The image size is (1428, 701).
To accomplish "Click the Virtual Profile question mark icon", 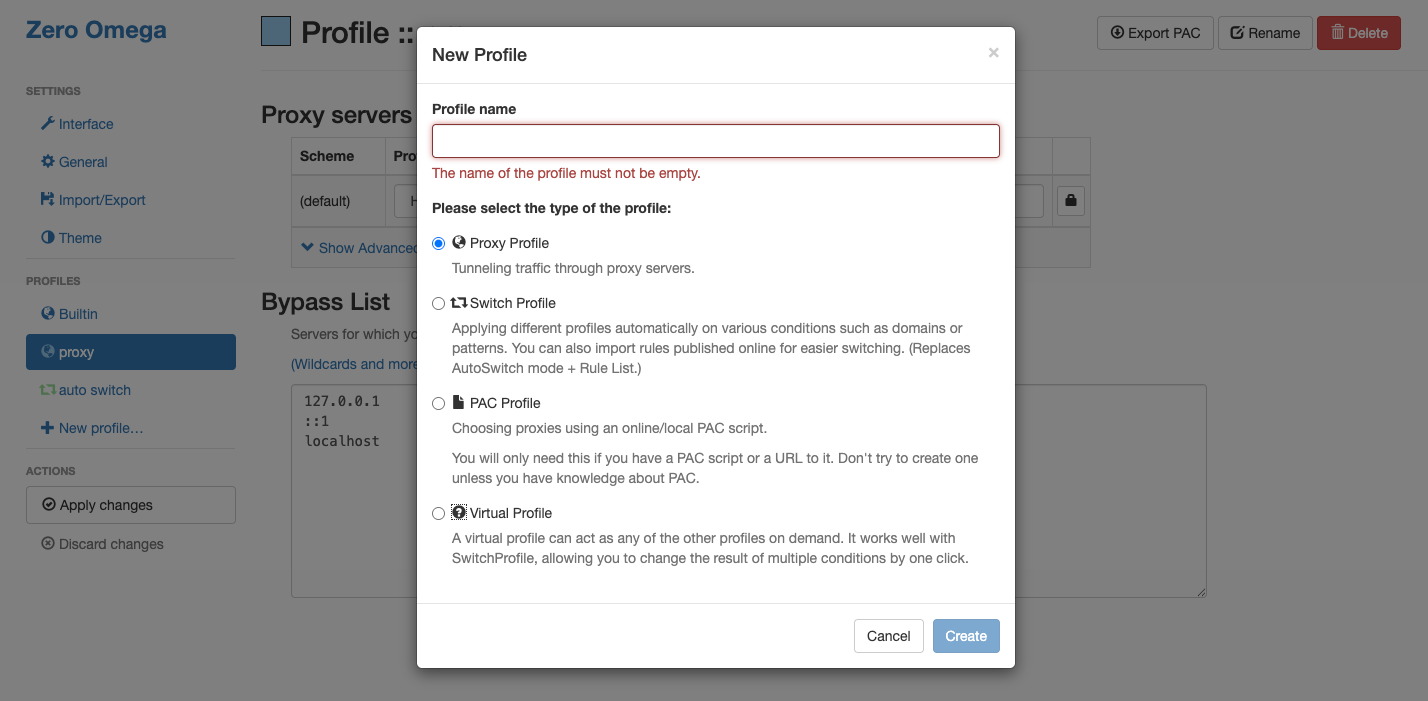I will pyautogui.click(x=459, y=513).
